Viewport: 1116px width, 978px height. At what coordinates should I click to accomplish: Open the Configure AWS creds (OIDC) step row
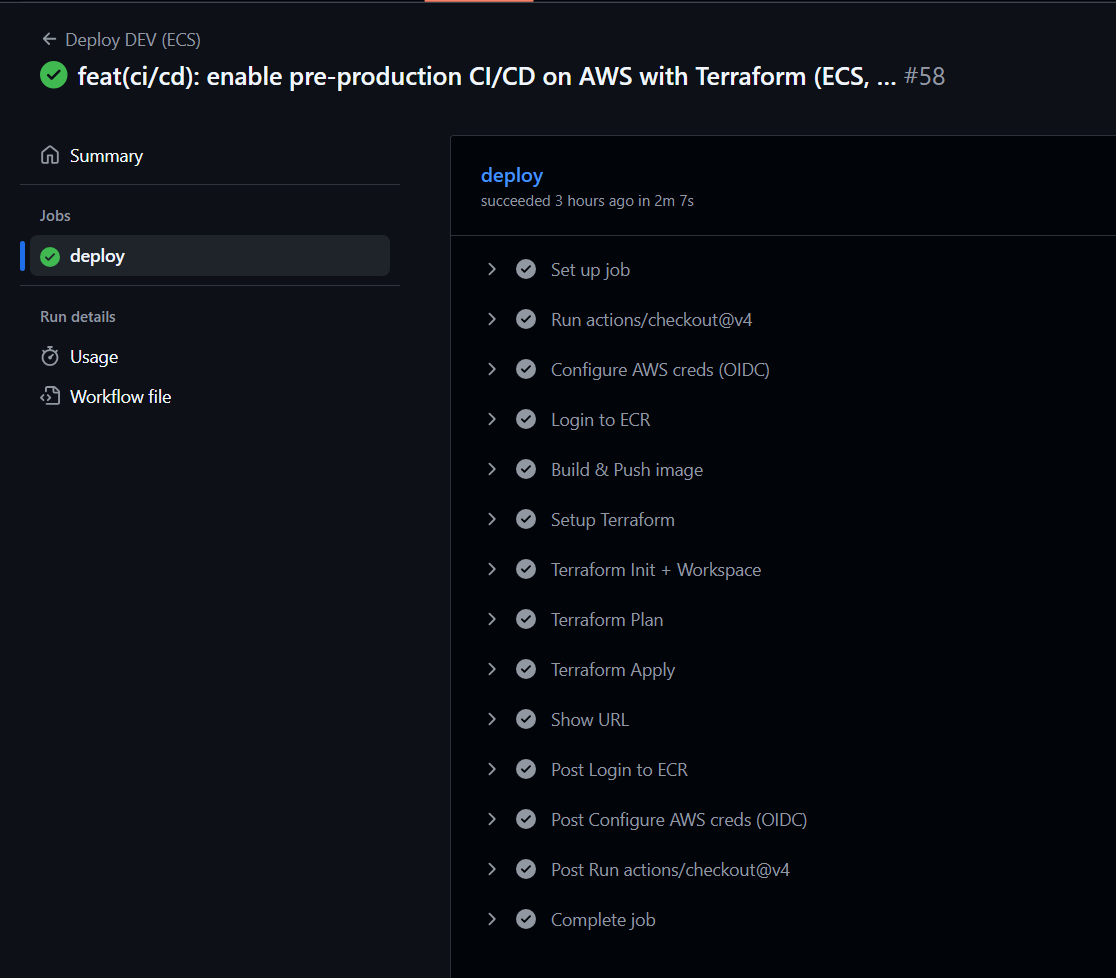click(x=660, y=370)
